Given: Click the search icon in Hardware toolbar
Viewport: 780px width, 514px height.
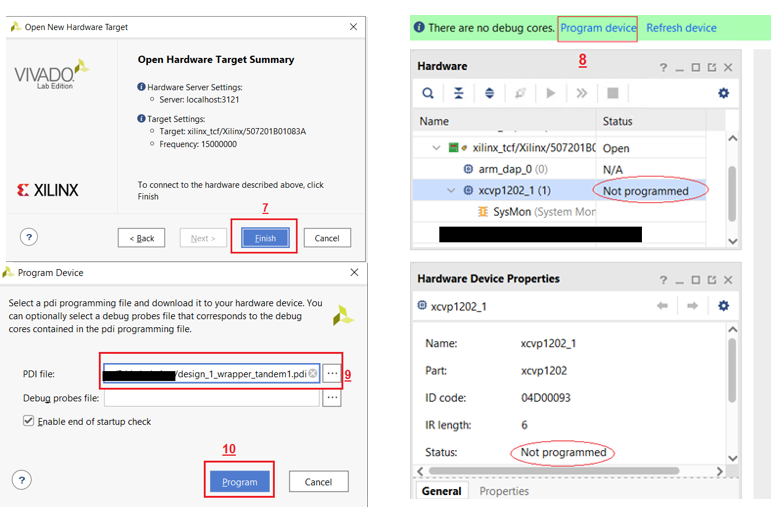Looking at the screenshot, I should pyautogui.click(x=428, y=93).
